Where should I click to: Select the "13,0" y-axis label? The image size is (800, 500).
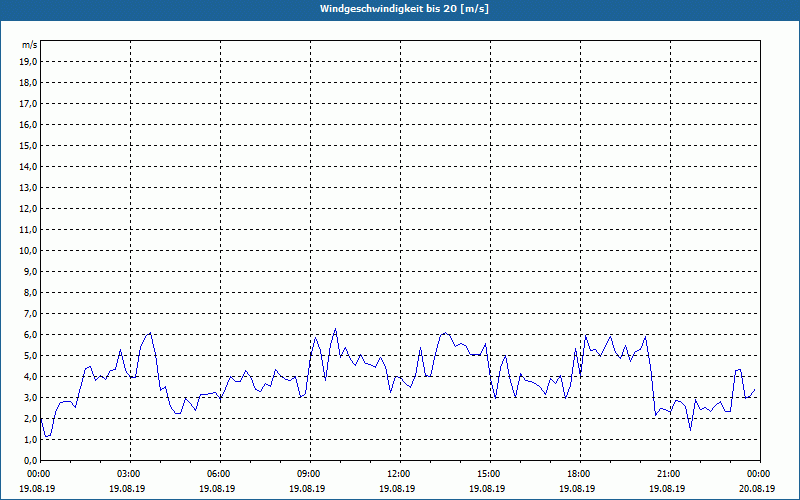[28, 187]
